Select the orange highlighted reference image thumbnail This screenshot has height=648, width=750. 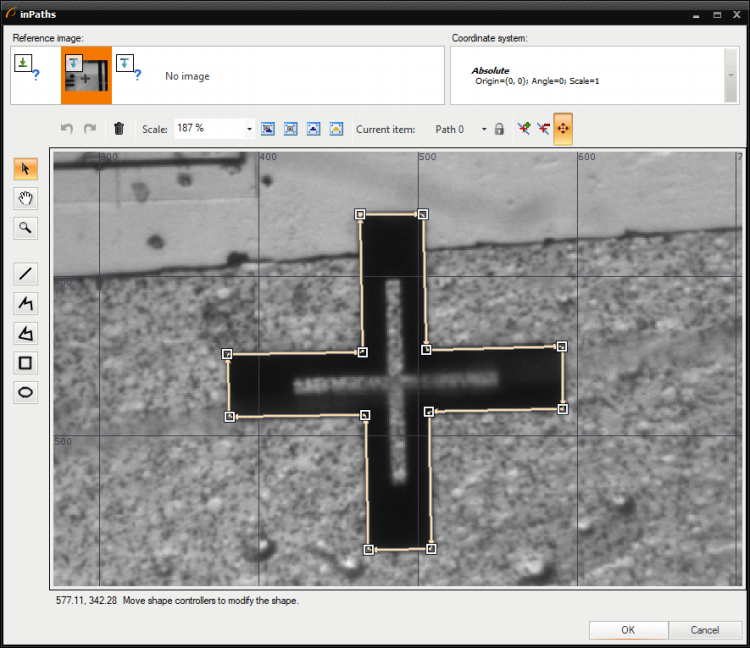coord(86,75)
